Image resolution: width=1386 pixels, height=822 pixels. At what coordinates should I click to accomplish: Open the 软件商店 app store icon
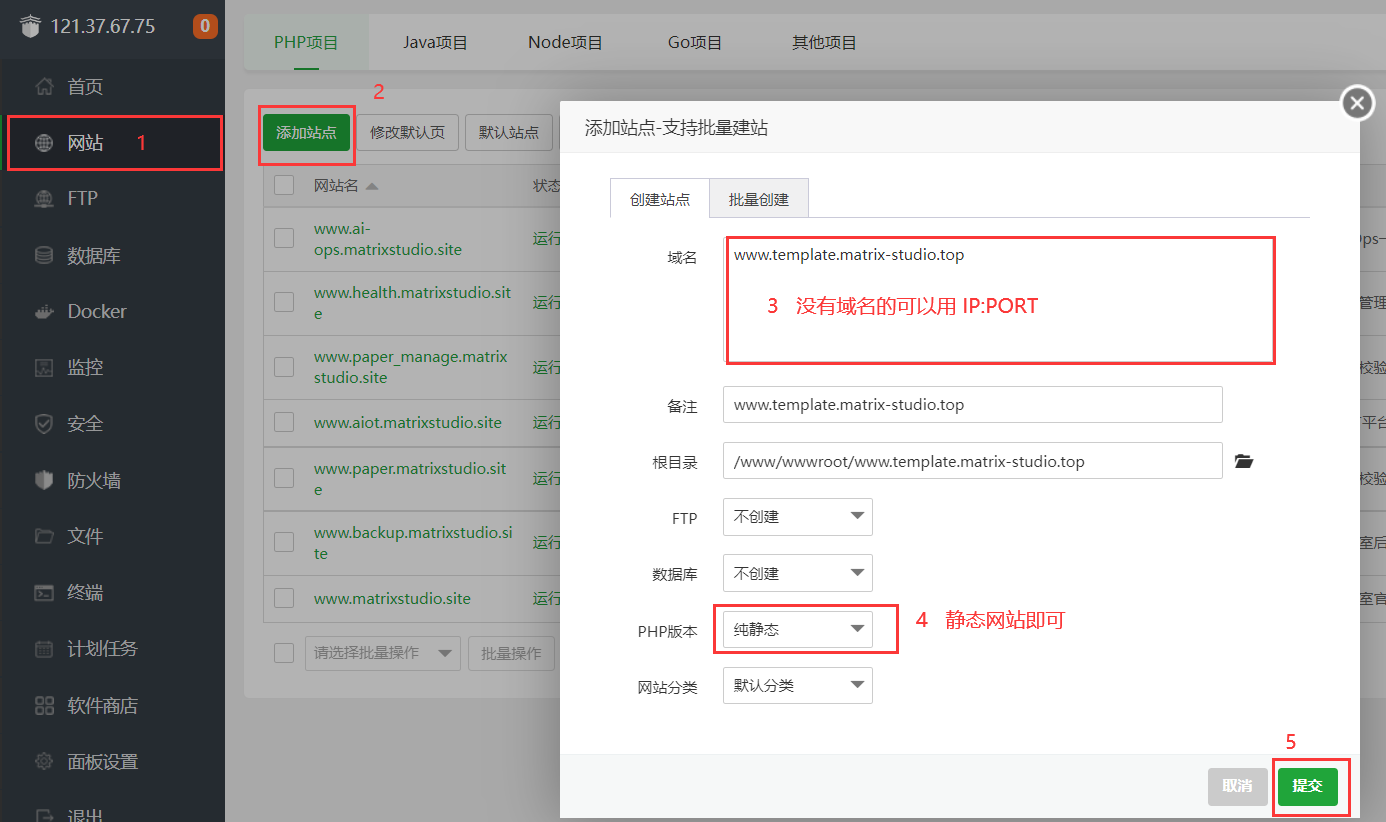point(44,706)
